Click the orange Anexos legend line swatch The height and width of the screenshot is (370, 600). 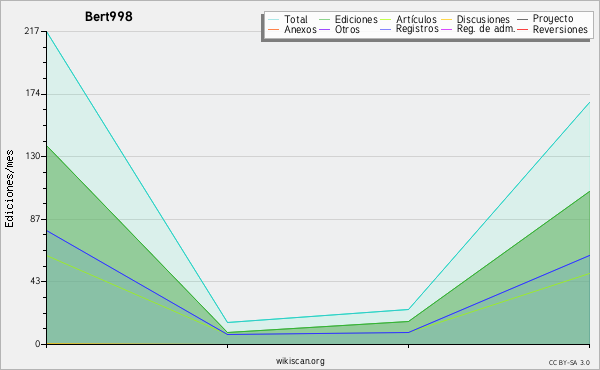[274, 29]
